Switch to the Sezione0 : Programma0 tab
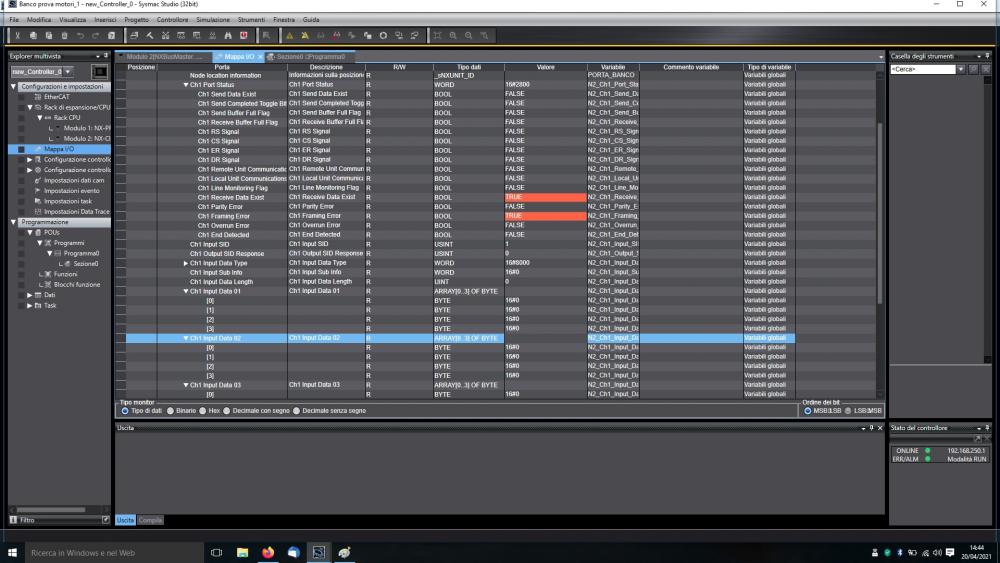 point(310,57)
